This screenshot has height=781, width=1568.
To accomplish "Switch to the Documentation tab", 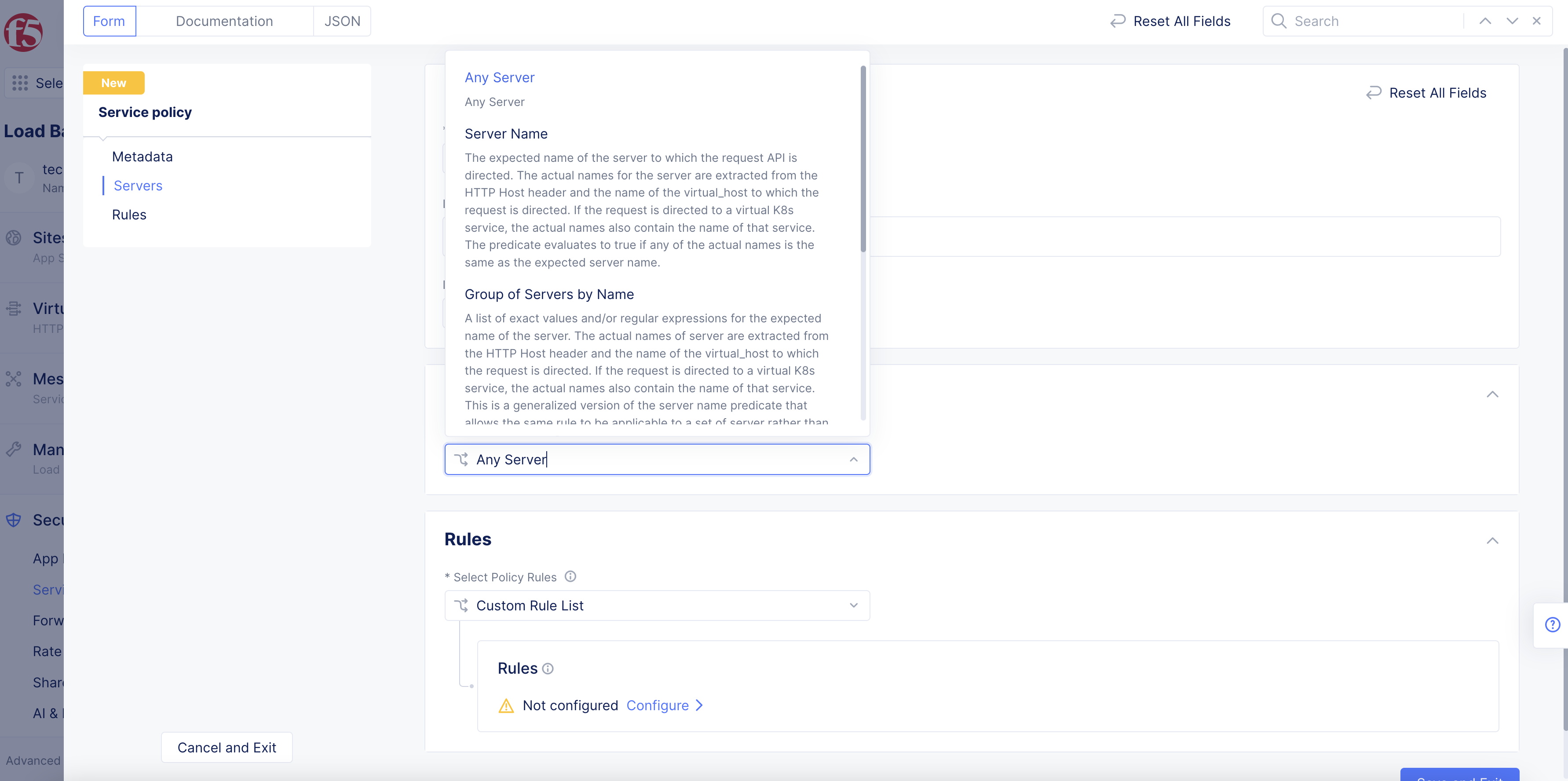I will tap(224, 21).
